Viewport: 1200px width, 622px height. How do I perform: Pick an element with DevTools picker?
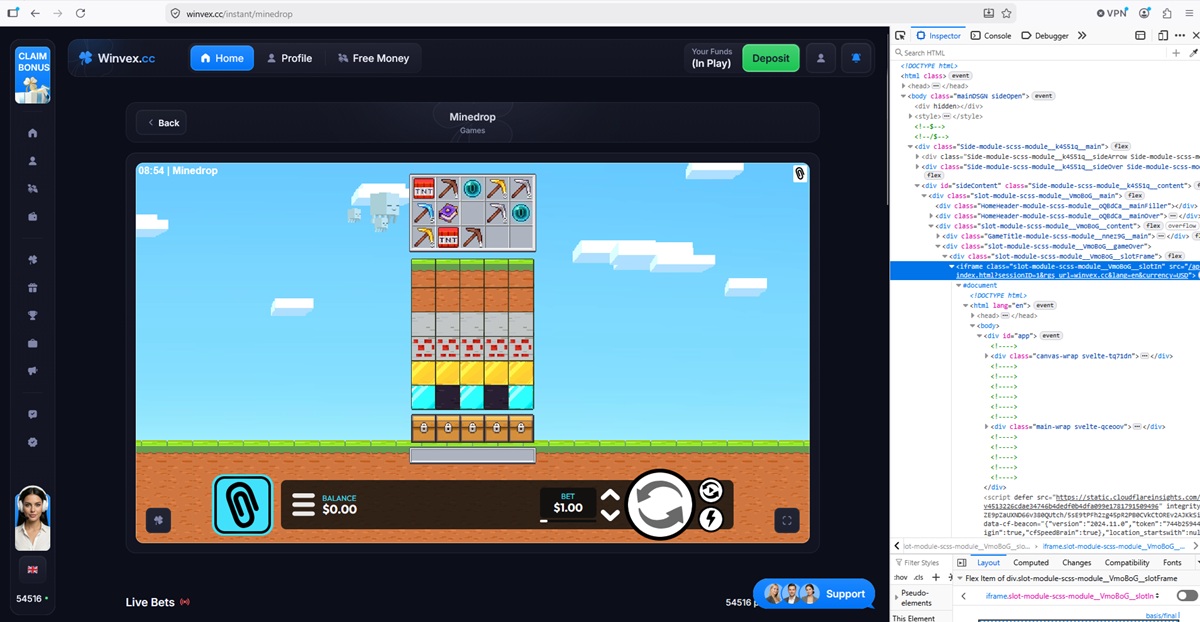pyautogui.click(x=901, y=35)
